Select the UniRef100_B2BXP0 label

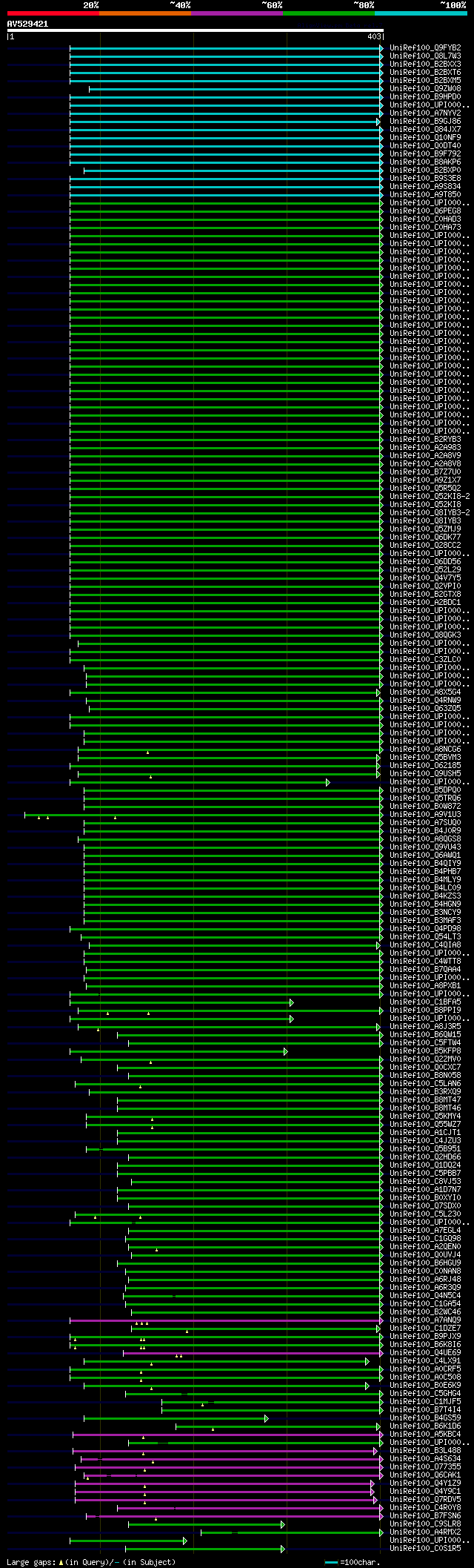click(x=425, y=170)
